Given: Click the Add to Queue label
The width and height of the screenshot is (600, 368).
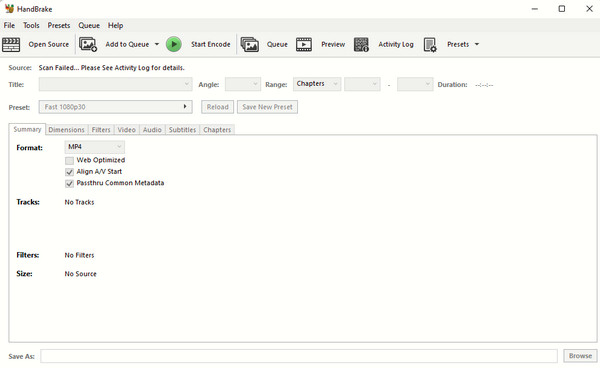Looking at the screenshot, I should 127,44.
